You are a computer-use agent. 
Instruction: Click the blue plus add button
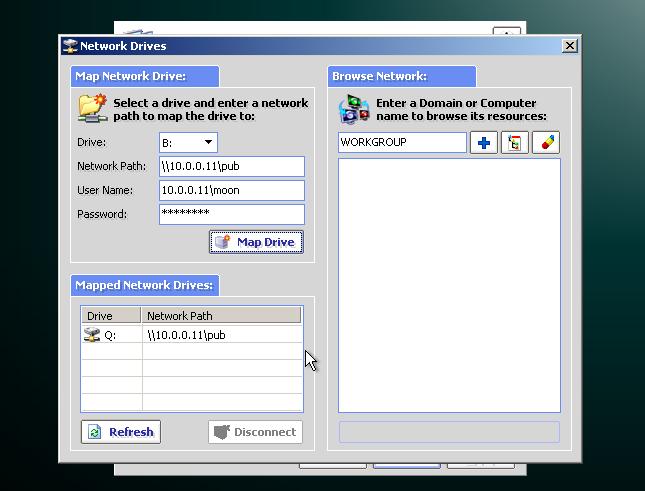click(x=484, y=143)
